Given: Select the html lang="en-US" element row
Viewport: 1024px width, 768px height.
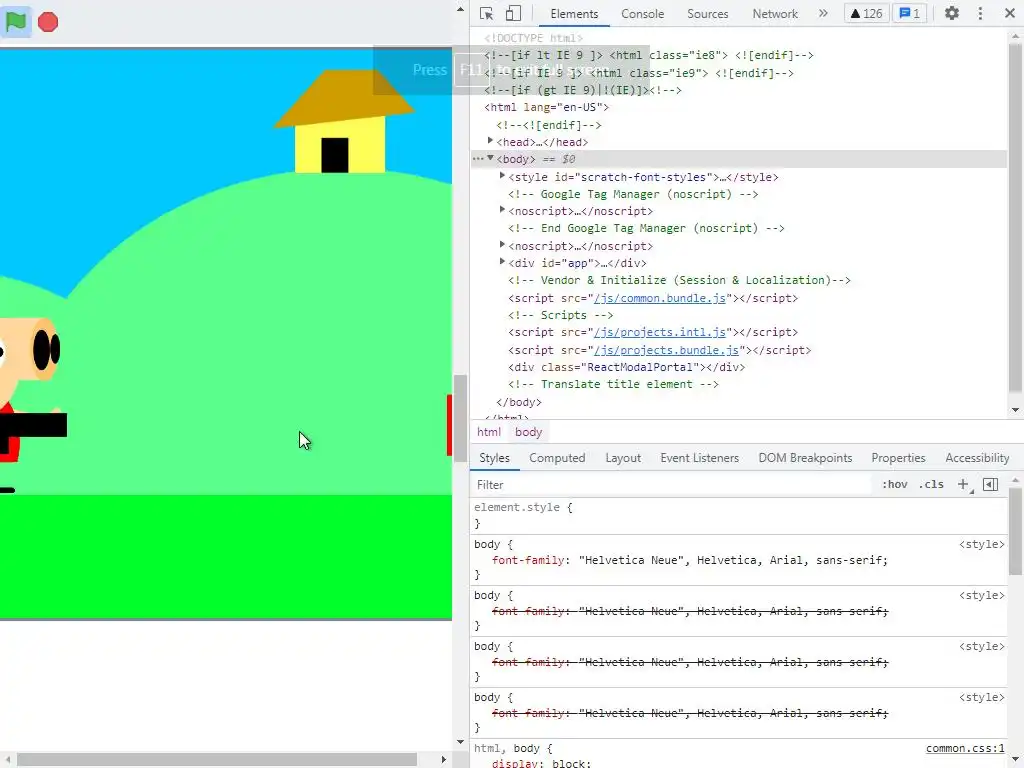Looking at the screenshot, I should 546,107.
